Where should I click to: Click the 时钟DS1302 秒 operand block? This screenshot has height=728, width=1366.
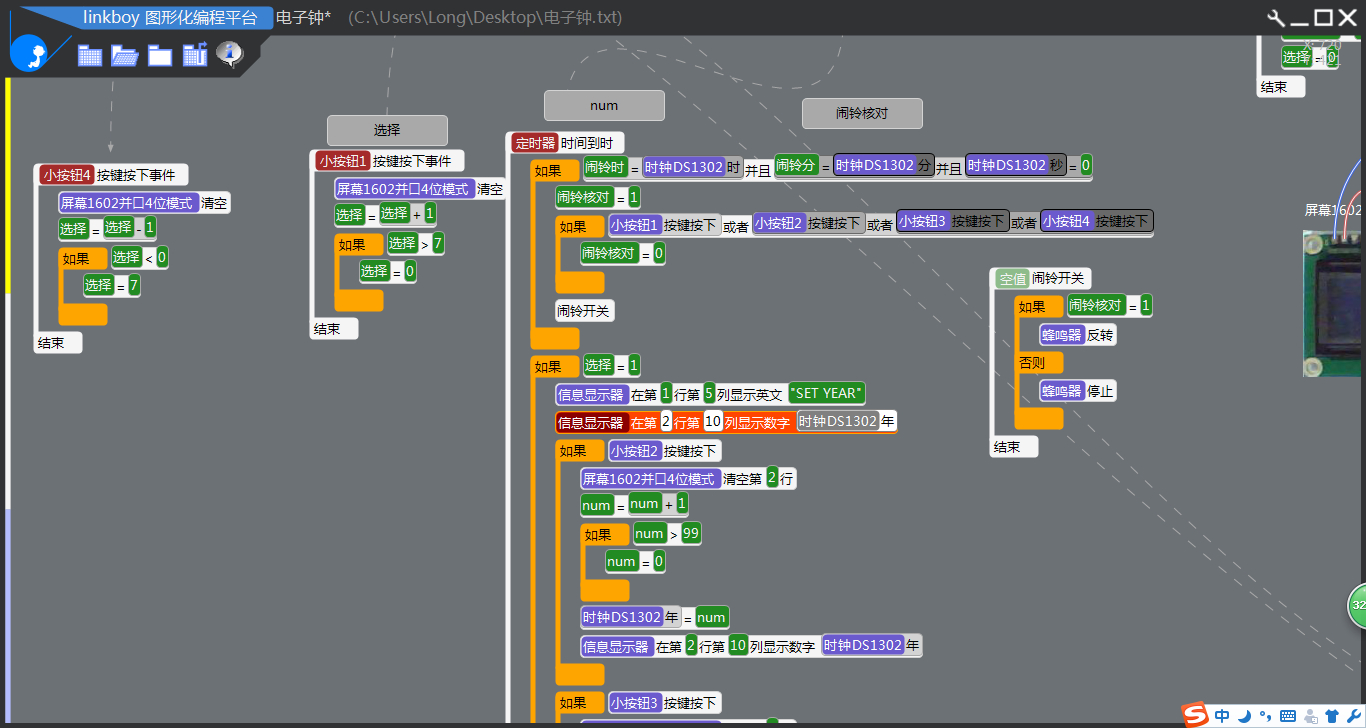coord(1016,165)
